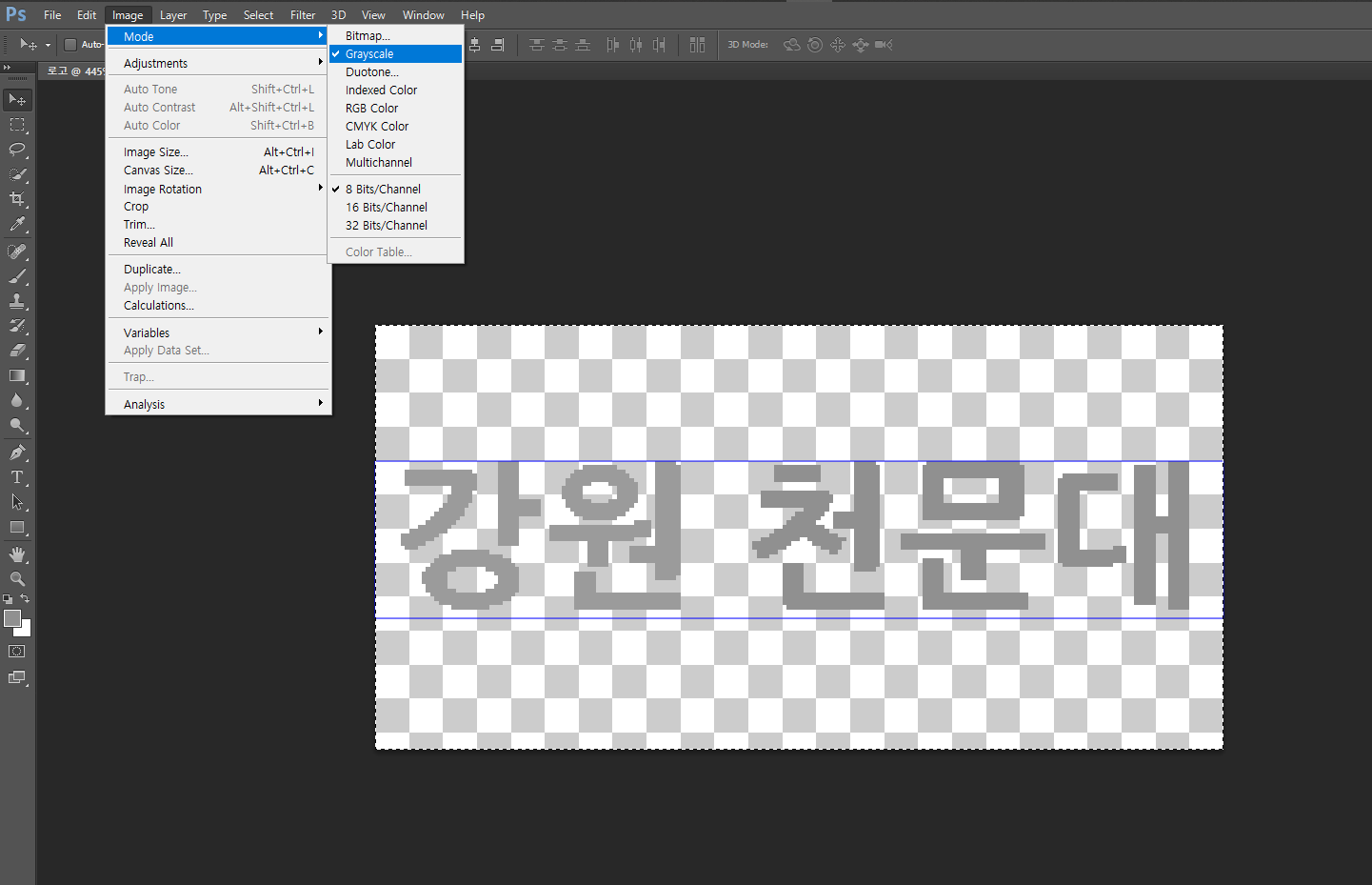
Task: Select the Blur tool
Action: [x=17, y=400]
